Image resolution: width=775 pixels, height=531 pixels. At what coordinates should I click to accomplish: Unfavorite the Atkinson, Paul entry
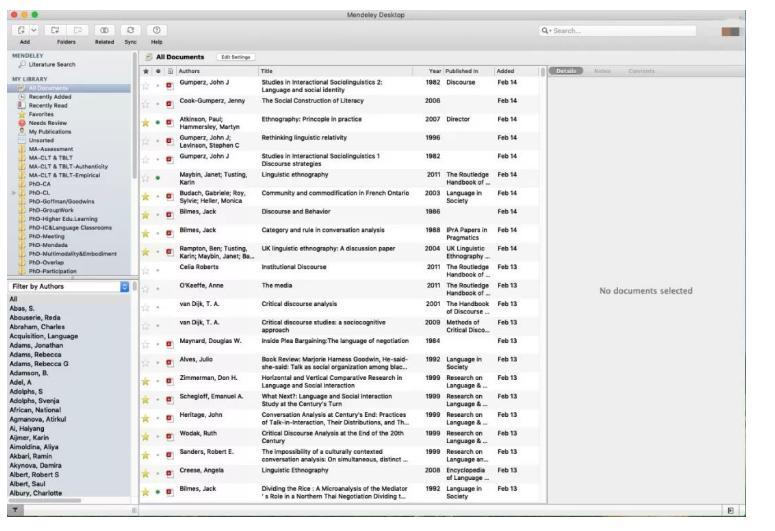point(145,123)
